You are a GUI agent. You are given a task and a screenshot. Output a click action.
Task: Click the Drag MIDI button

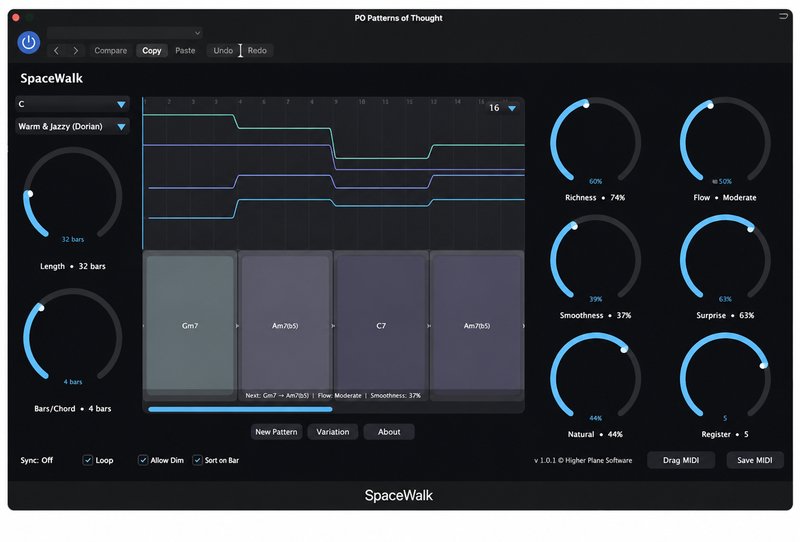(681, 460)
